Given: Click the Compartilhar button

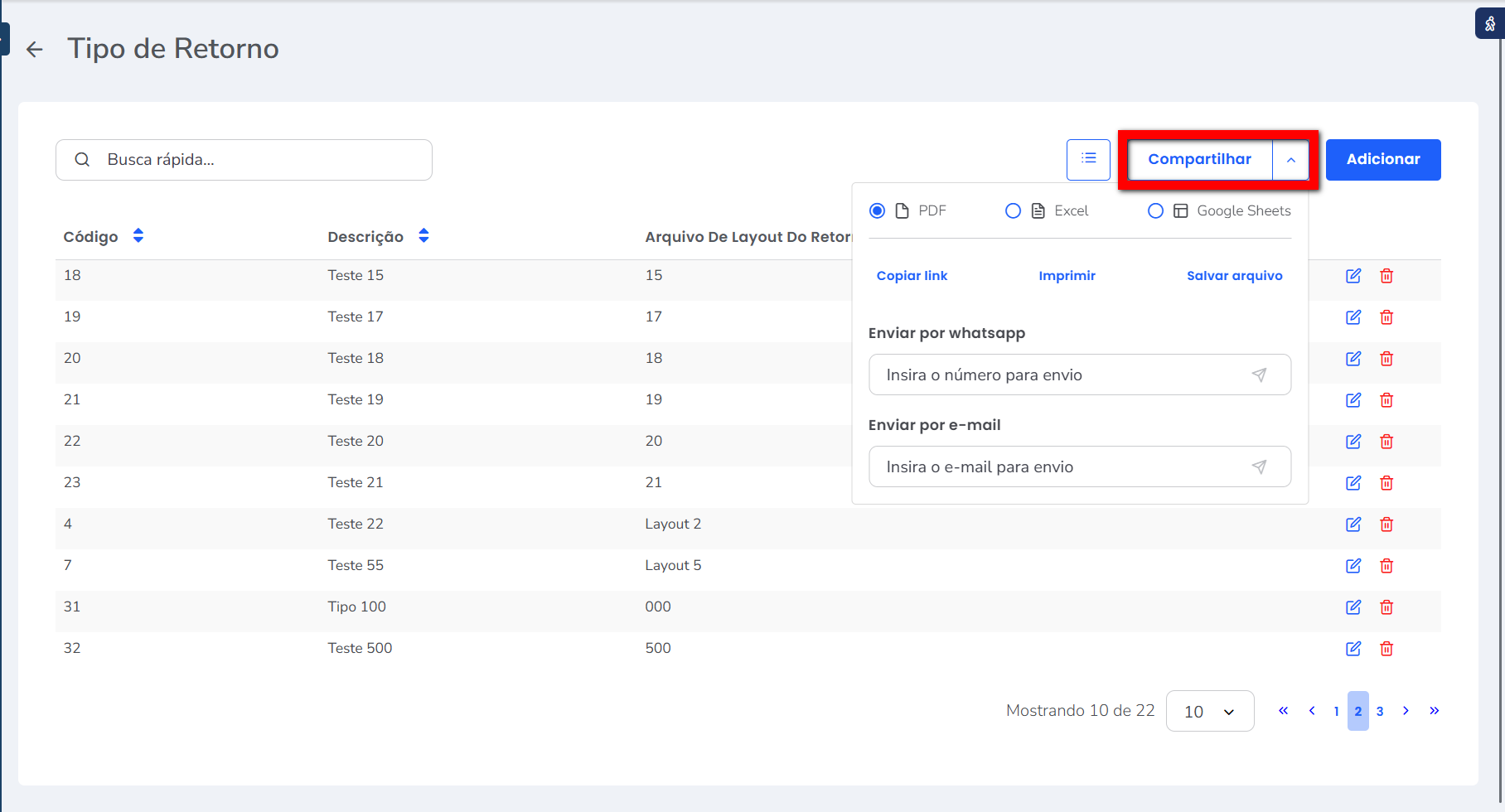Looking at the screenshot, I should [x=1199, y=159].
